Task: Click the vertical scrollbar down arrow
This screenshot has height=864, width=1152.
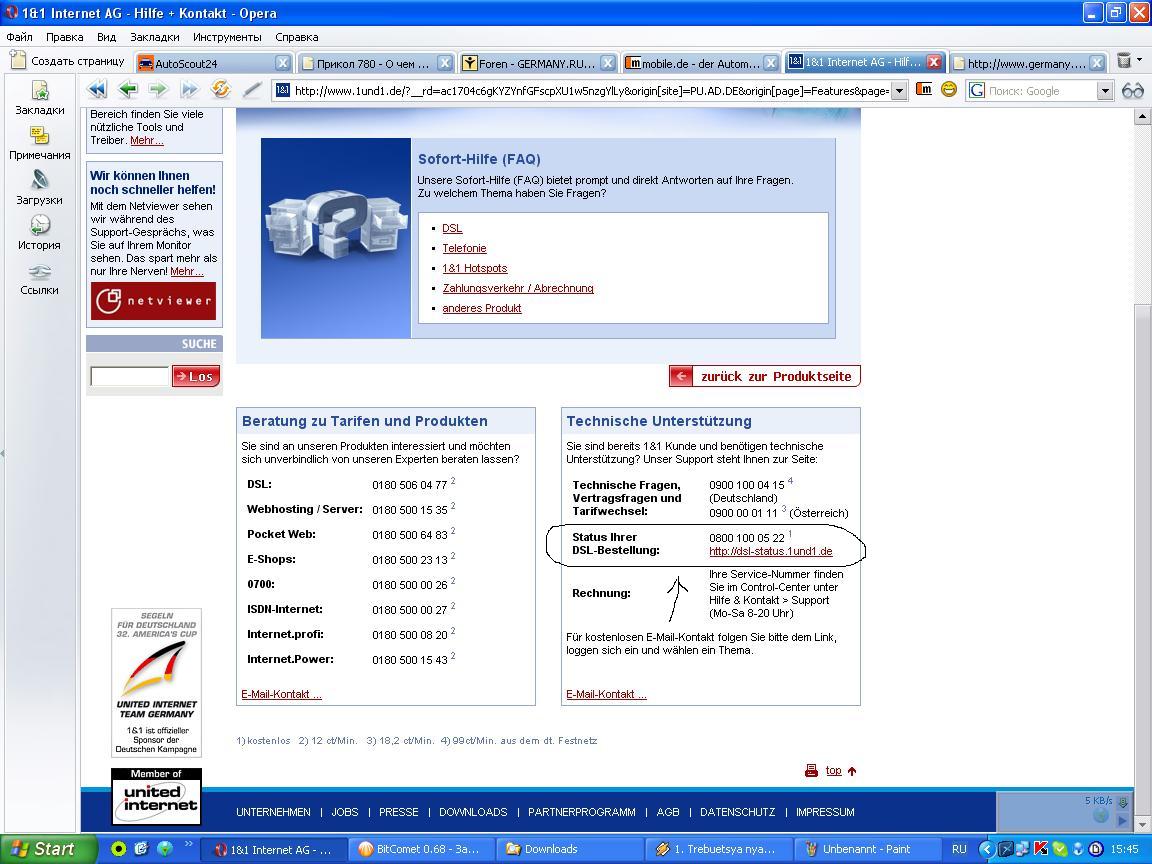Action: (x=1142, y=825)
